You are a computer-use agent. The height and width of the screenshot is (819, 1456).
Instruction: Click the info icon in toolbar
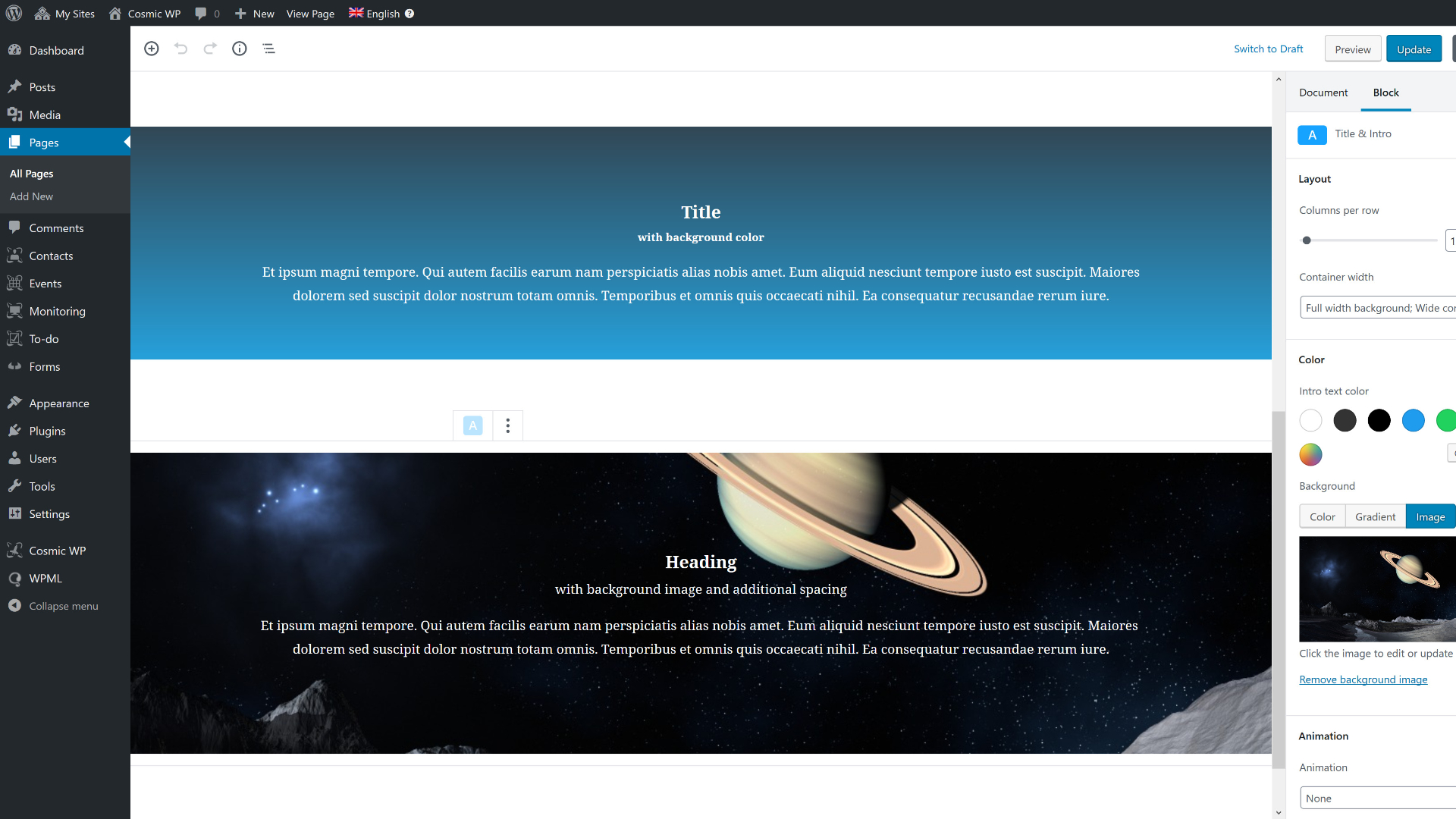click(x=239, y=48)
